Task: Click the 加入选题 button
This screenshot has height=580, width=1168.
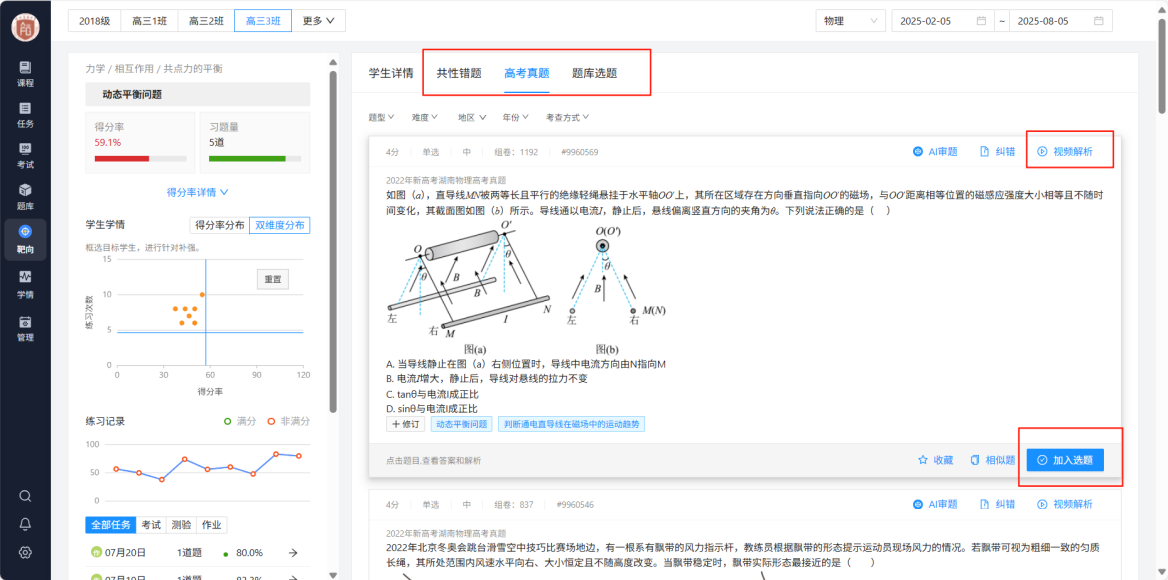Action: (x=1065, y=460)
